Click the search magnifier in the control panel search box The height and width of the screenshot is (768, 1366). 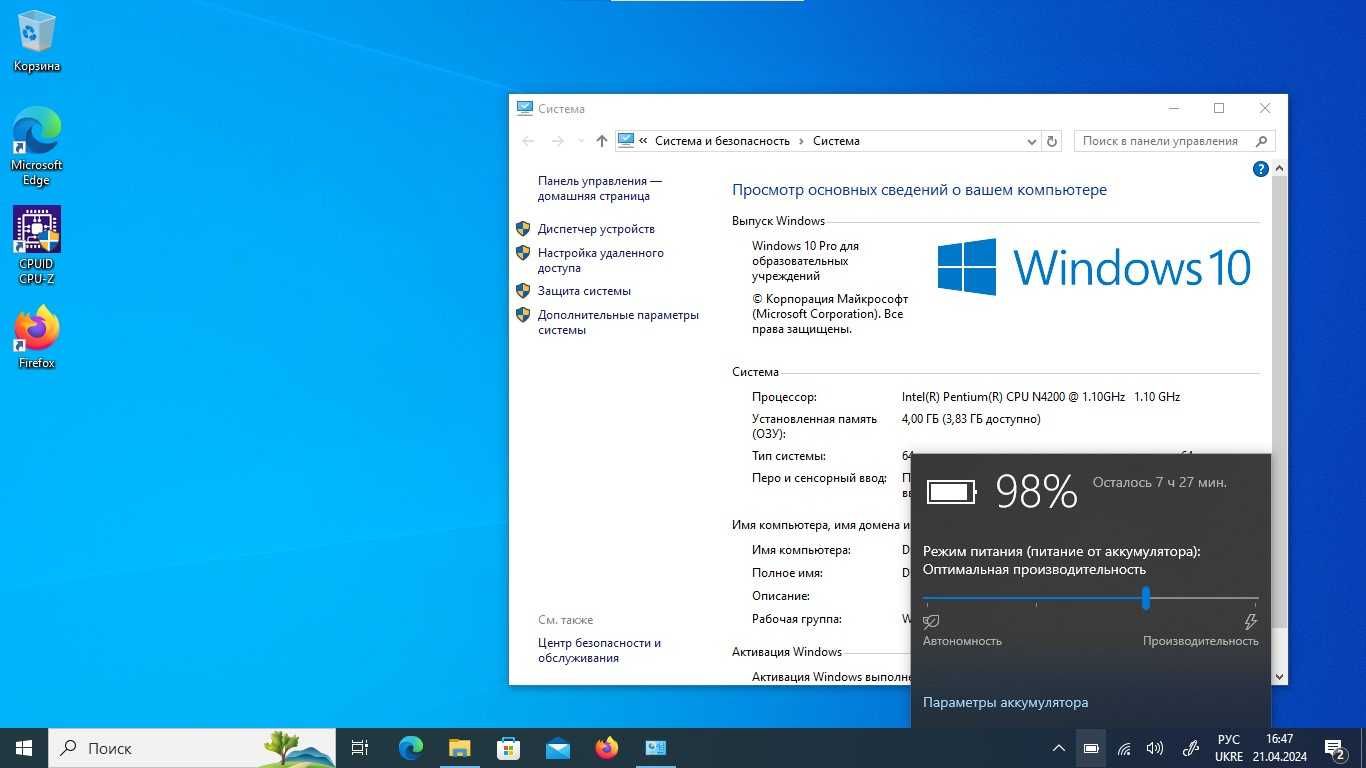(x=1261, y=141)
